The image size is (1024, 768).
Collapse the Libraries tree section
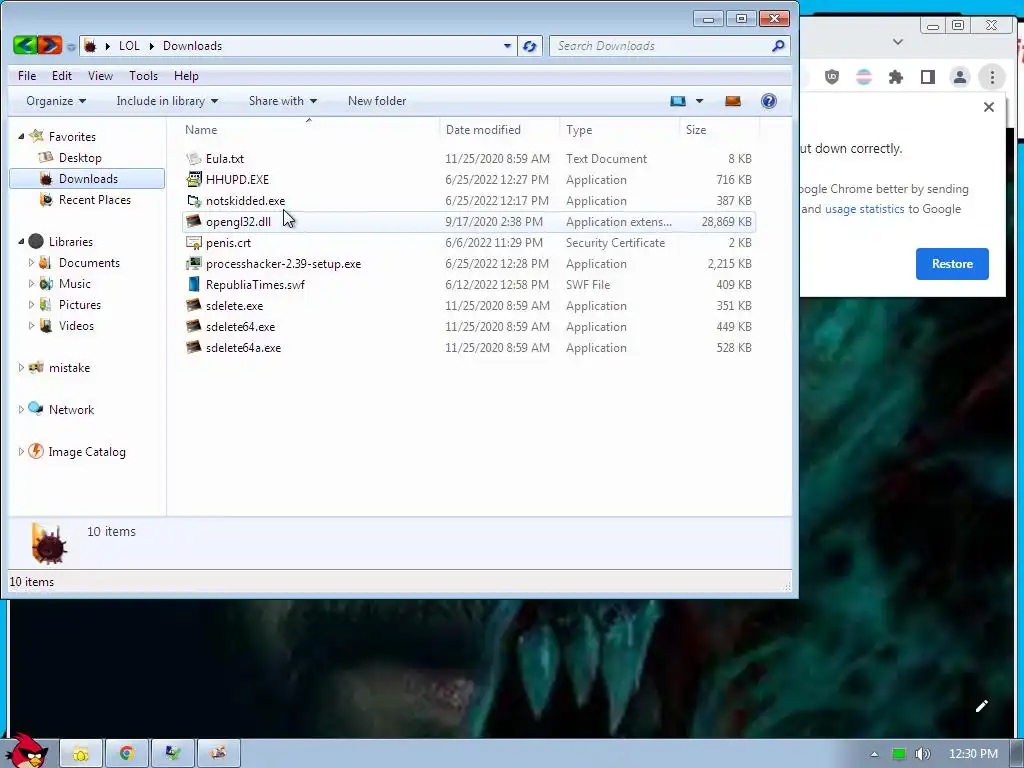[x=21, y=242]
